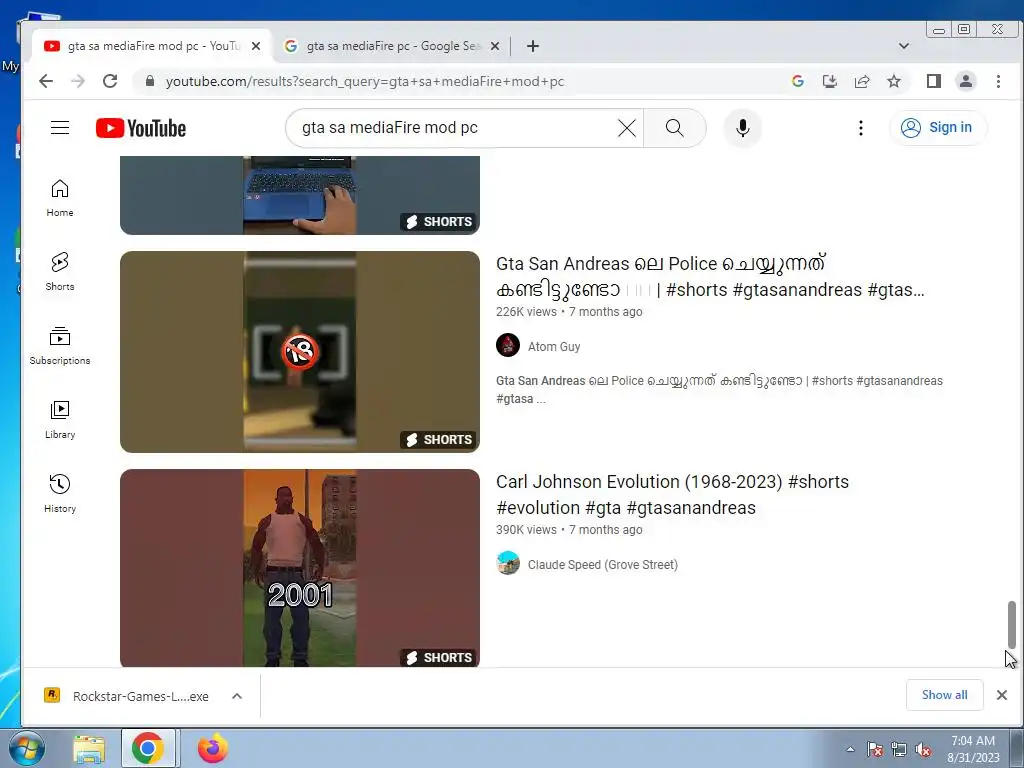Viewport: 1024px width, 768px height.
Task: Open Library in sidebar
Action: [x=59, y=419]
